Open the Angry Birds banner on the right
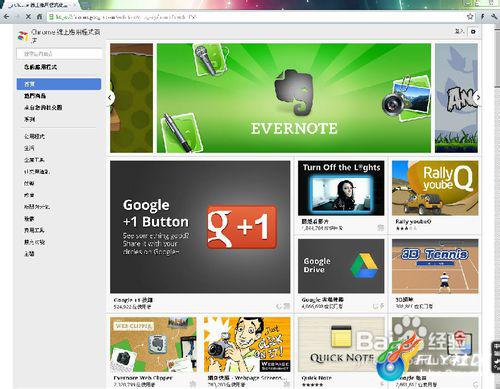500x389 pixels. [456, 98]
